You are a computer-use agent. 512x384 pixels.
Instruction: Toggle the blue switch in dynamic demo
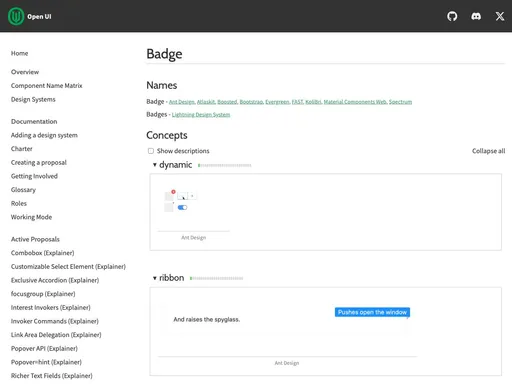pyautogui.click(x=182, y=207)
